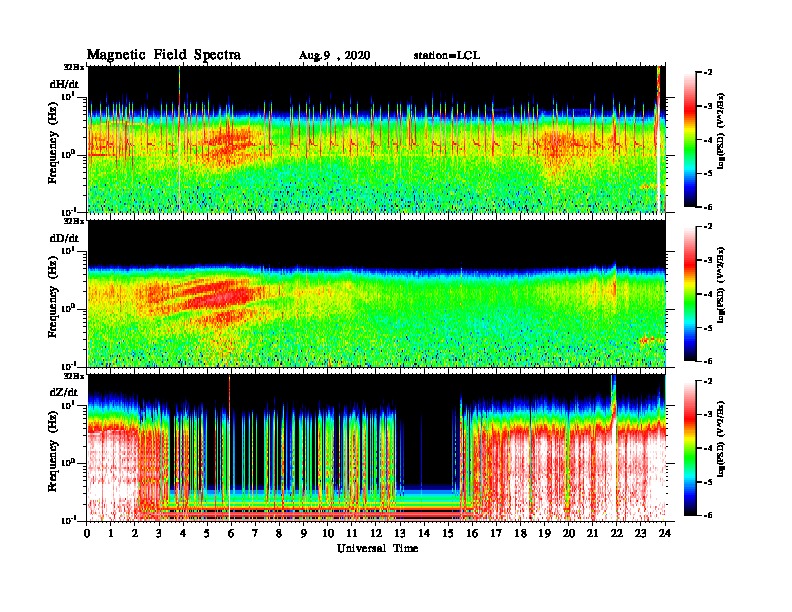The width and height of the screenshot is (792, 612).
Task: Click the x-axis tick label 18
Action: (x=520, y=533)
